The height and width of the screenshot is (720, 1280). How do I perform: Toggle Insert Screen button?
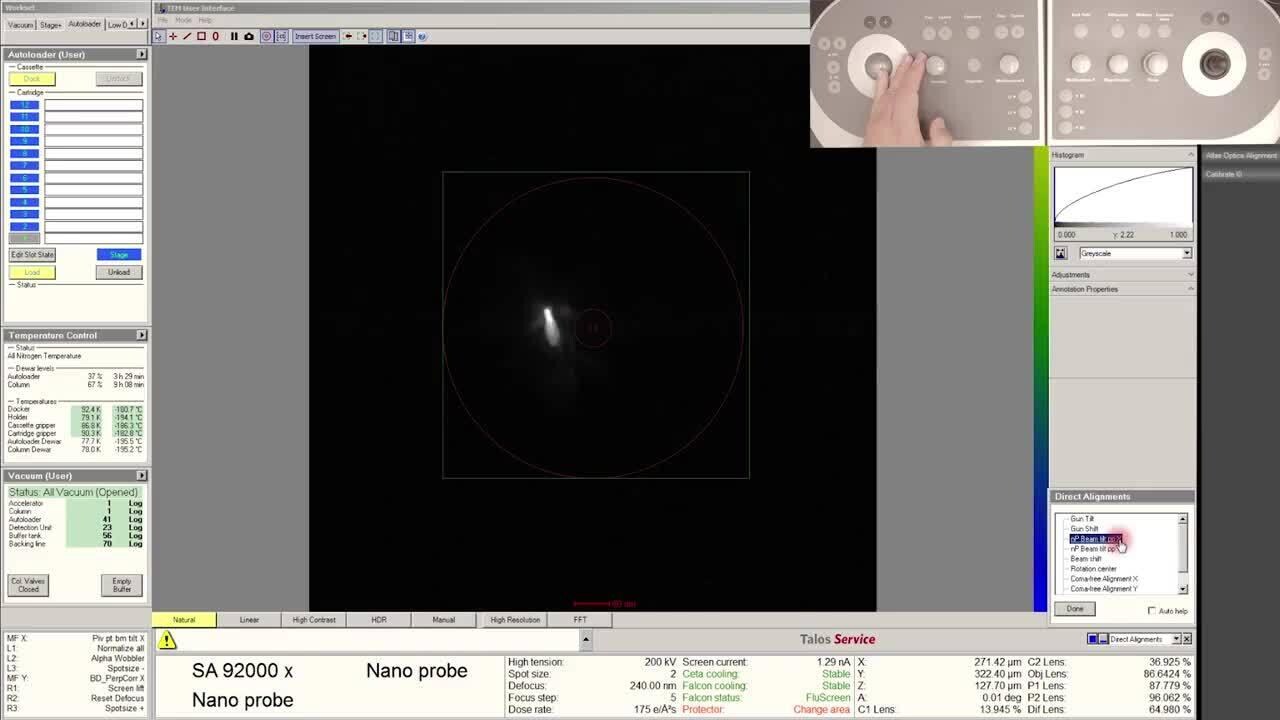tap(315, 36)
